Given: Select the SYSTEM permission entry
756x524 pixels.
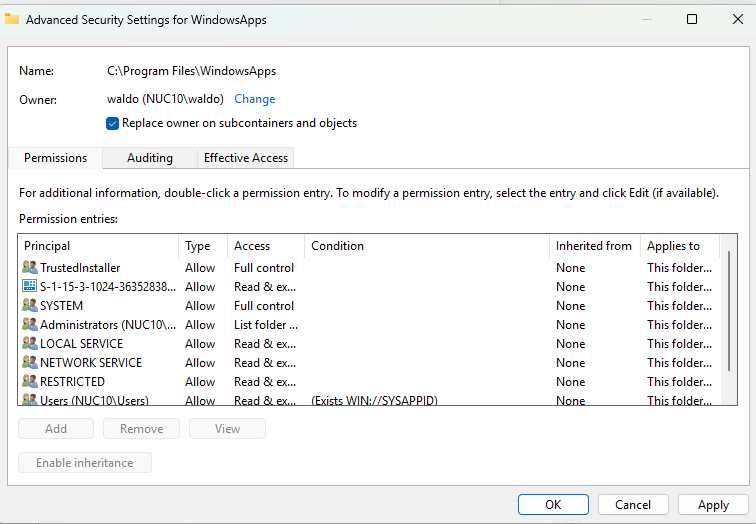Looking at the screenshot, I should [x=369, y=306].
